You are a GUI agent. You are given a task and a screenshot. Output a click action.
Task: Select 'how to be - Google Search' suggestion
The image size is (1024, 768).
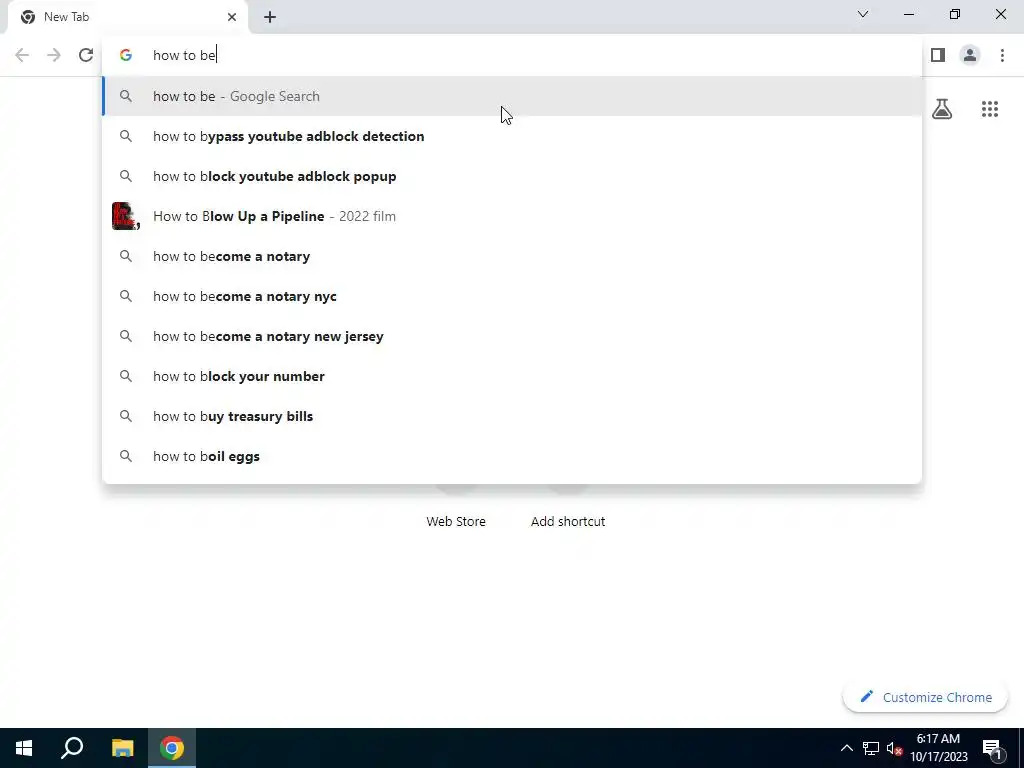point(512,96)
